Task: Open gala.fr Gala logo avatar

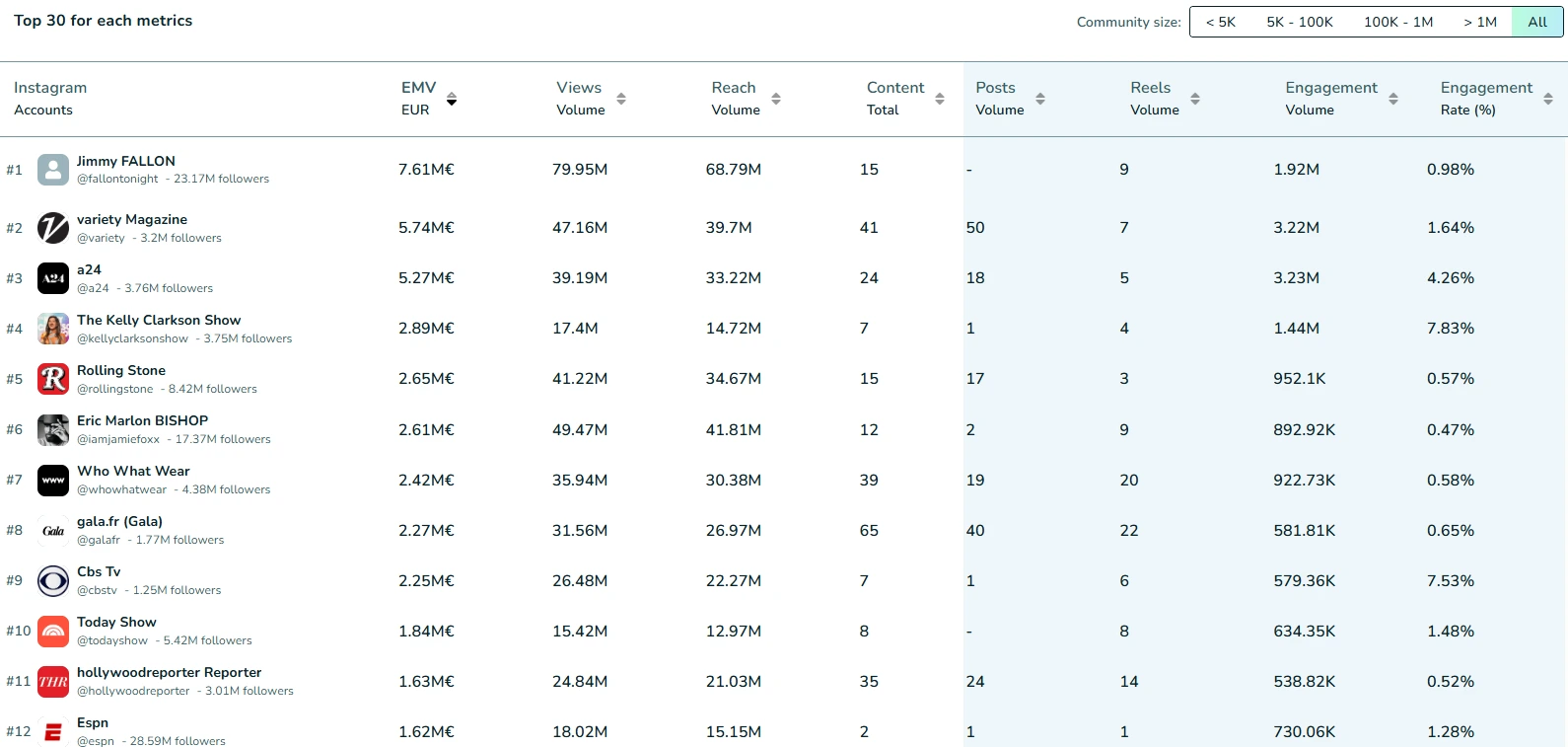Action: [x=53, y=531]
